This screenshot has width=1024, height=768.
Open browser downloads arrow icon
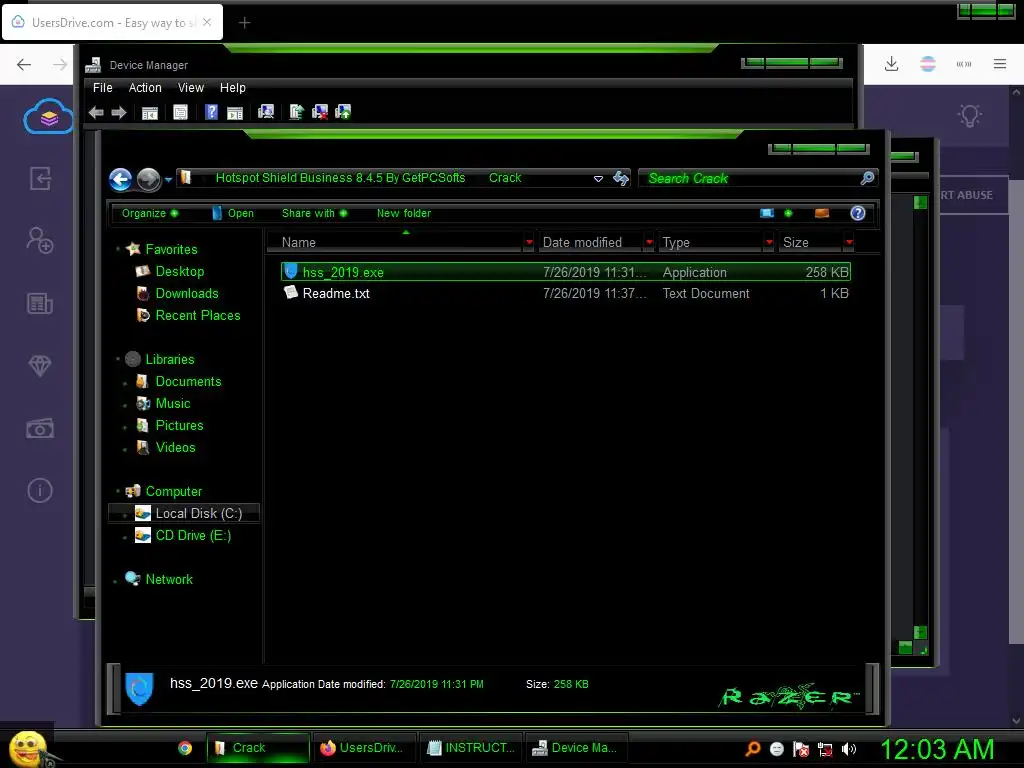(x=891, y=63)
